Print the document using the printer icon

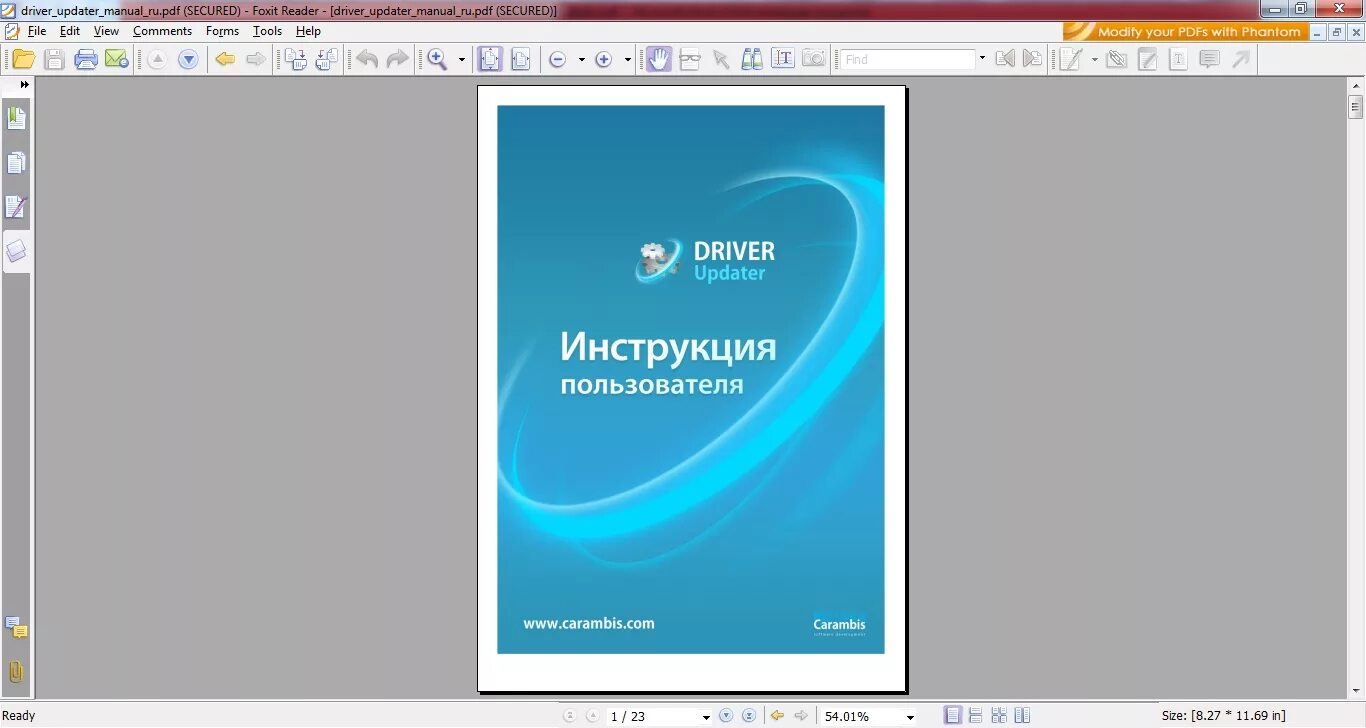86,59
